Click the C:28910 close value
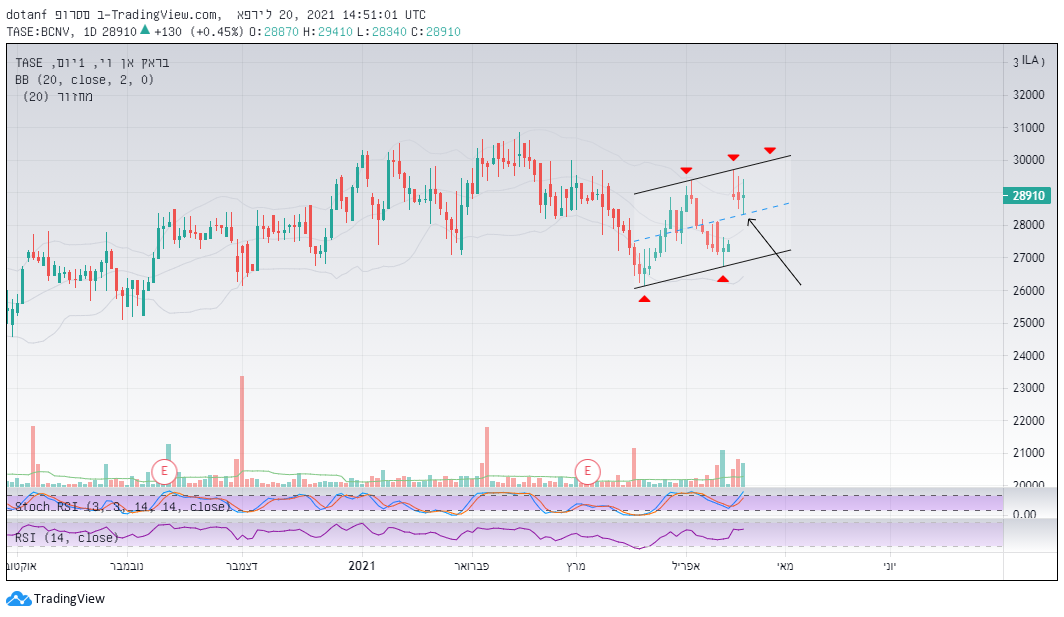 point(436,32)
